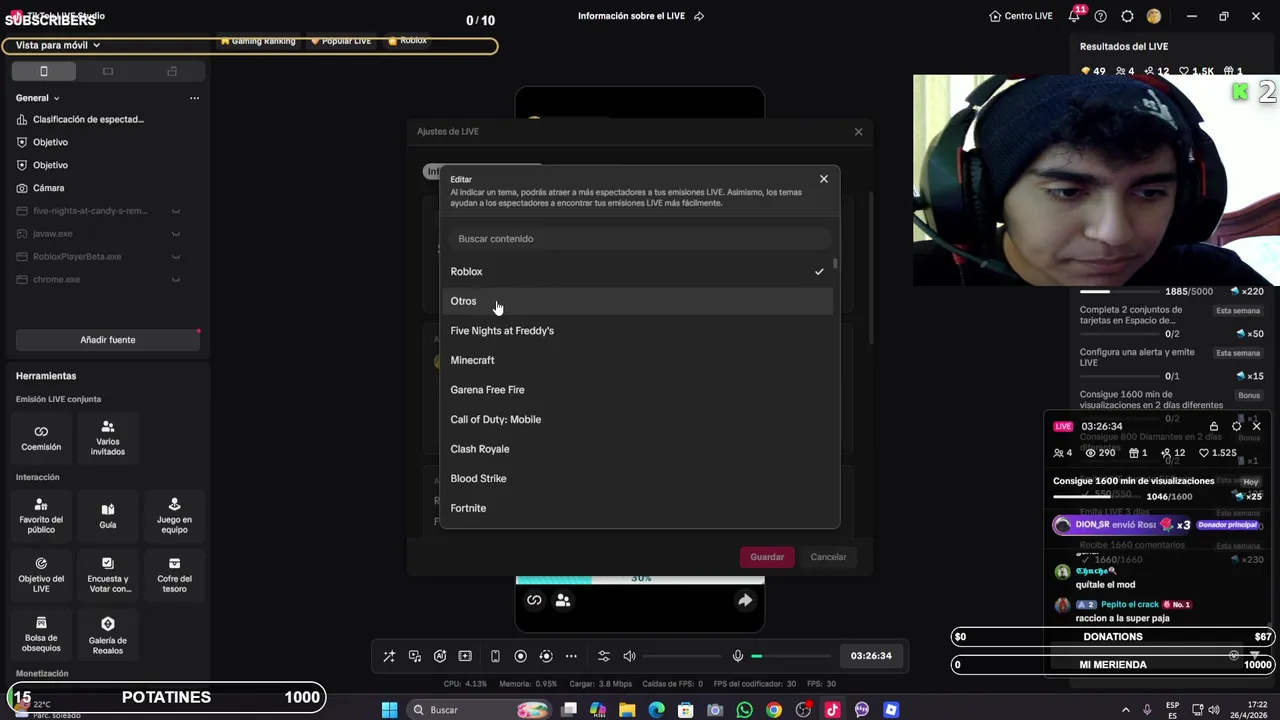The height and width of the screenshot is (720, 1280).
Task: Adjust the microphone level slider
Action: click(792, 656)
